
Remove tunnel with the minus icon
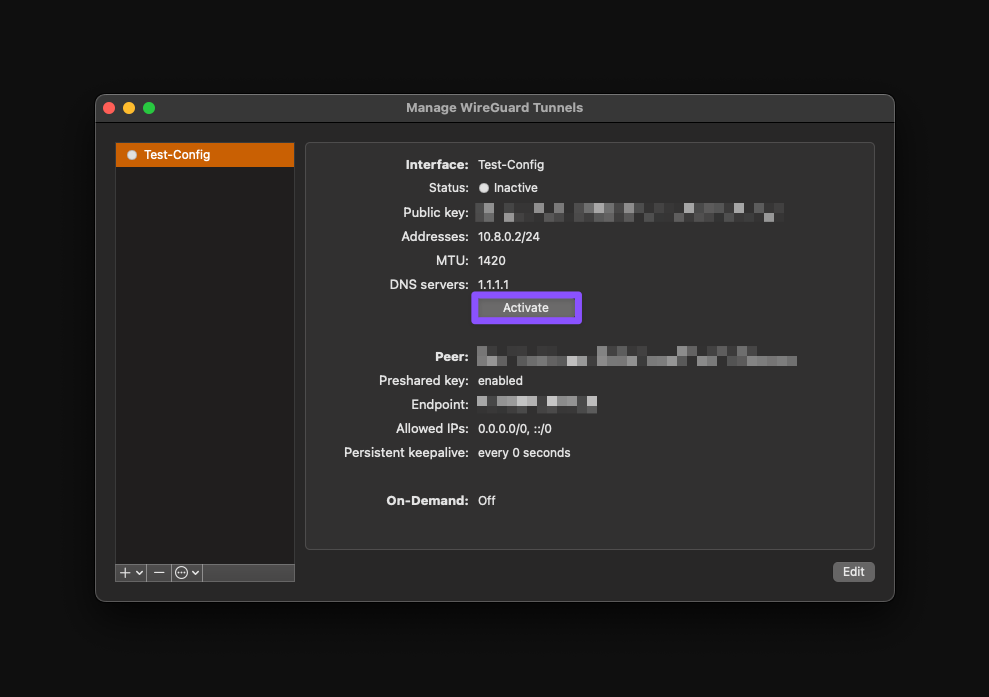[159, 573]
